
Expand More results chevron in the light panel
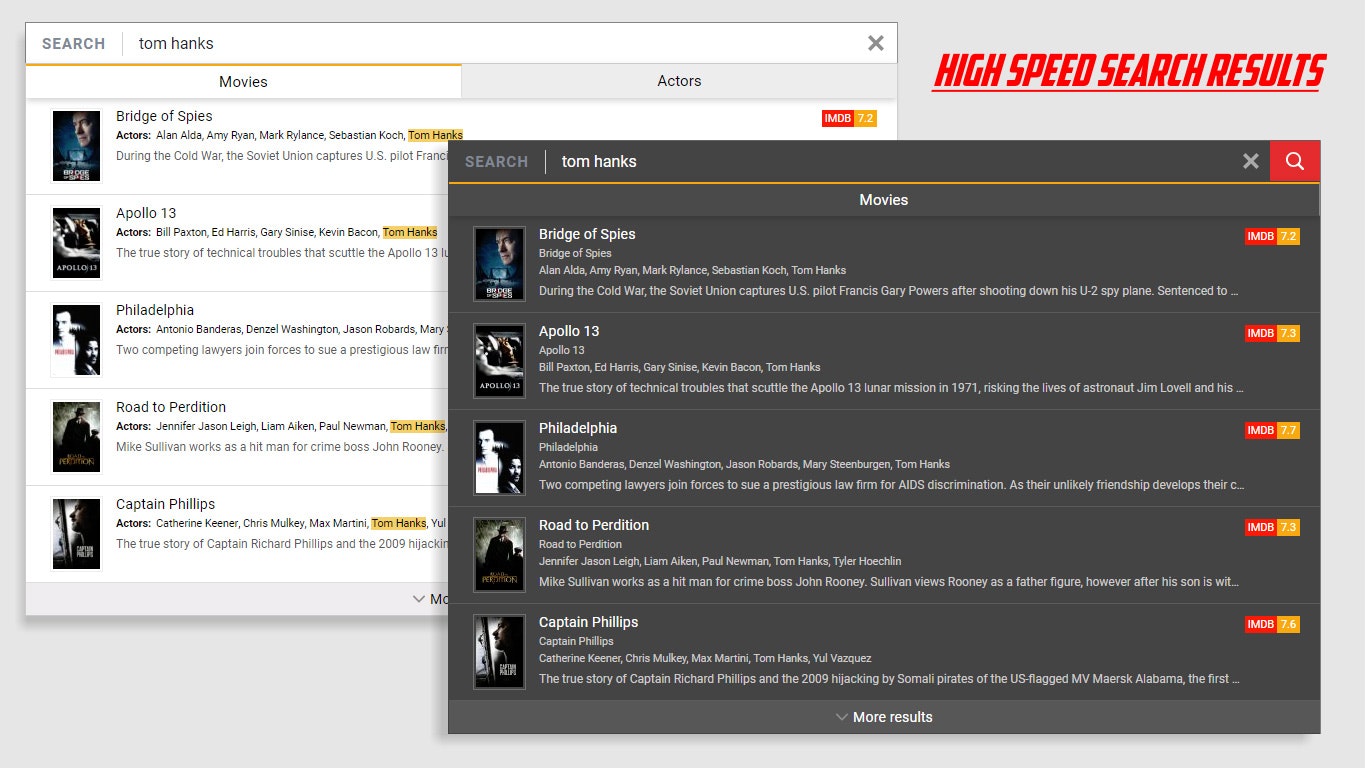(420, 599)
